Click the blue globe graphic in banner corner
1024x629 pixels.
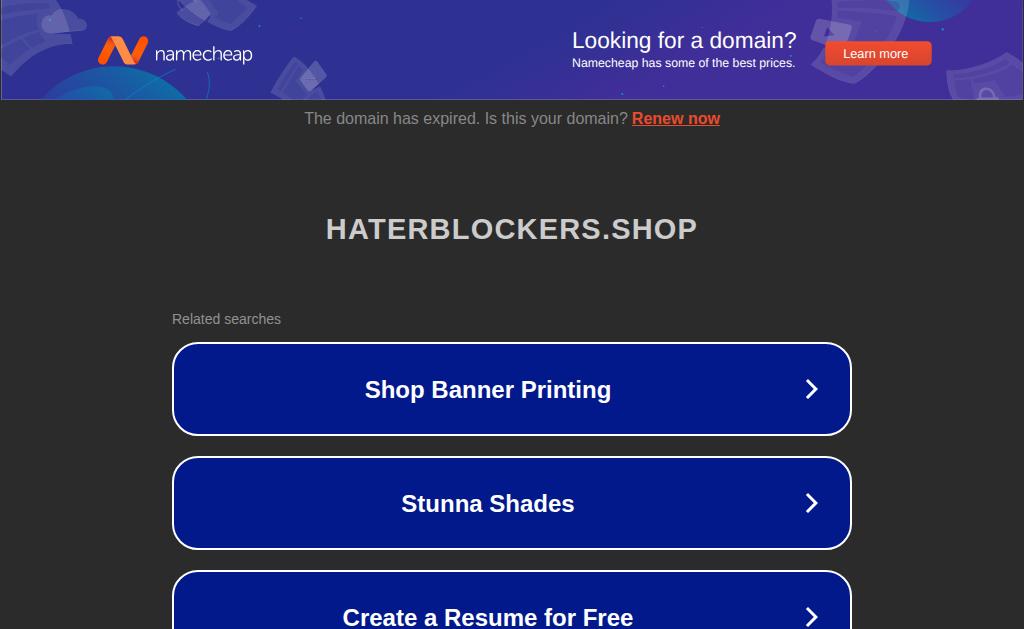coord(927,9)
